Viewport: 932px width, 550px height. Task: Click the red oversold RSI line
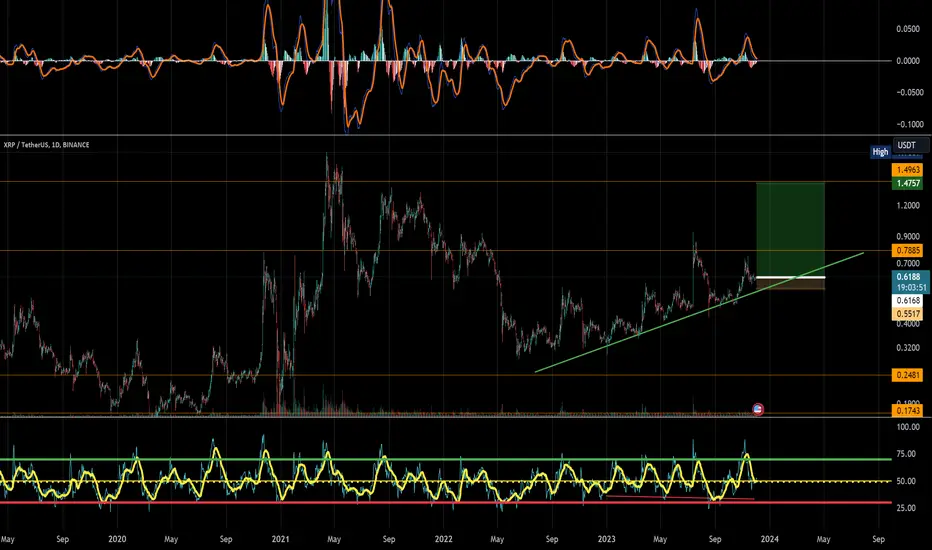pos(446,503)
